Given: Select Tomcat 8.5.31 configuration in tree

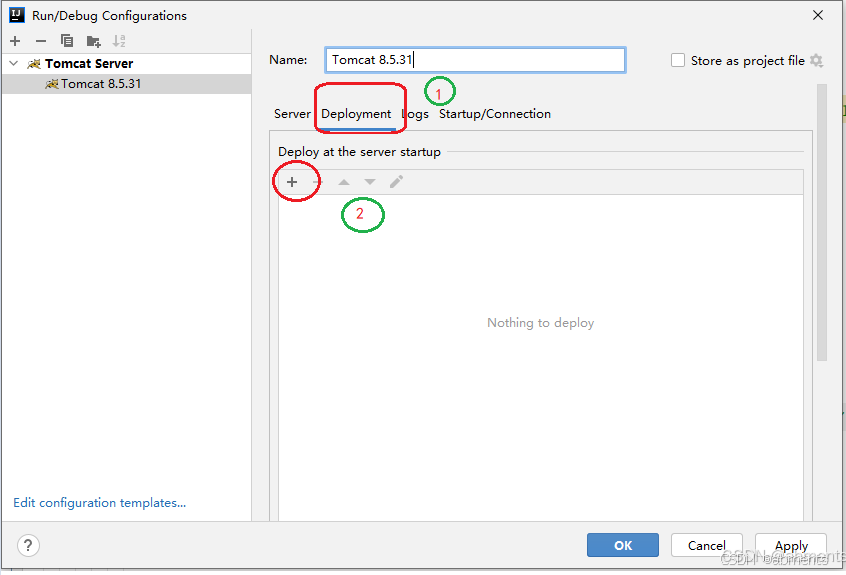Looking at the screenshot, I should click(x=127, y=84).
